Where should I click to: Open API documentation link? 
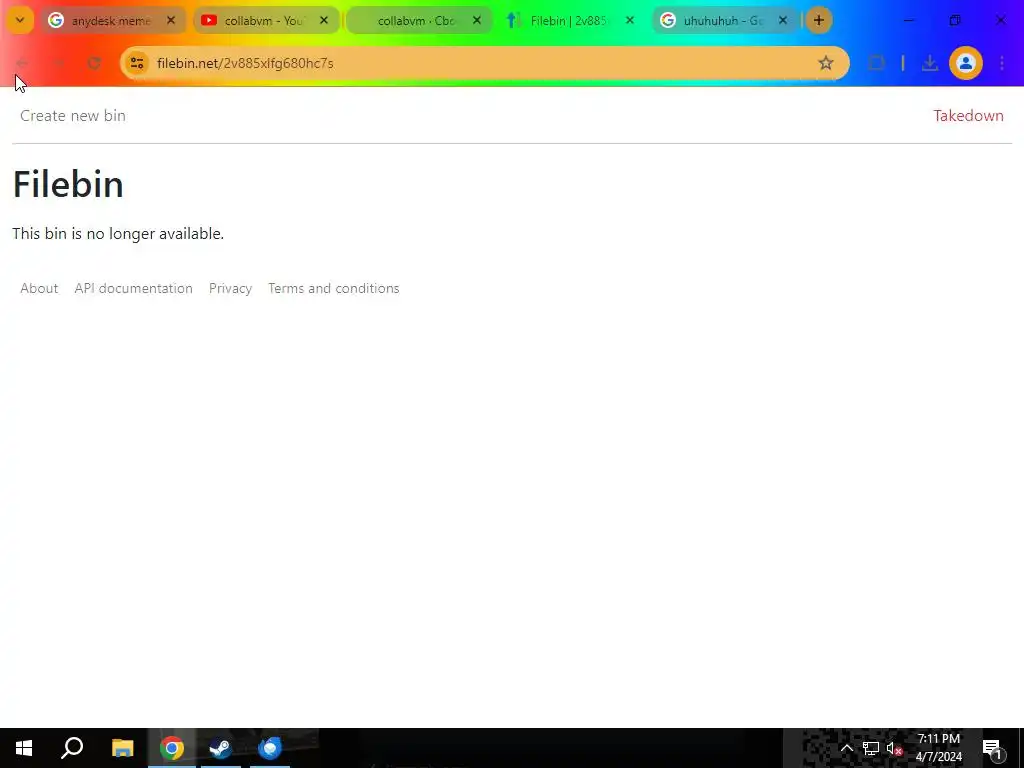pyautogui.click(x=133, y=288)
